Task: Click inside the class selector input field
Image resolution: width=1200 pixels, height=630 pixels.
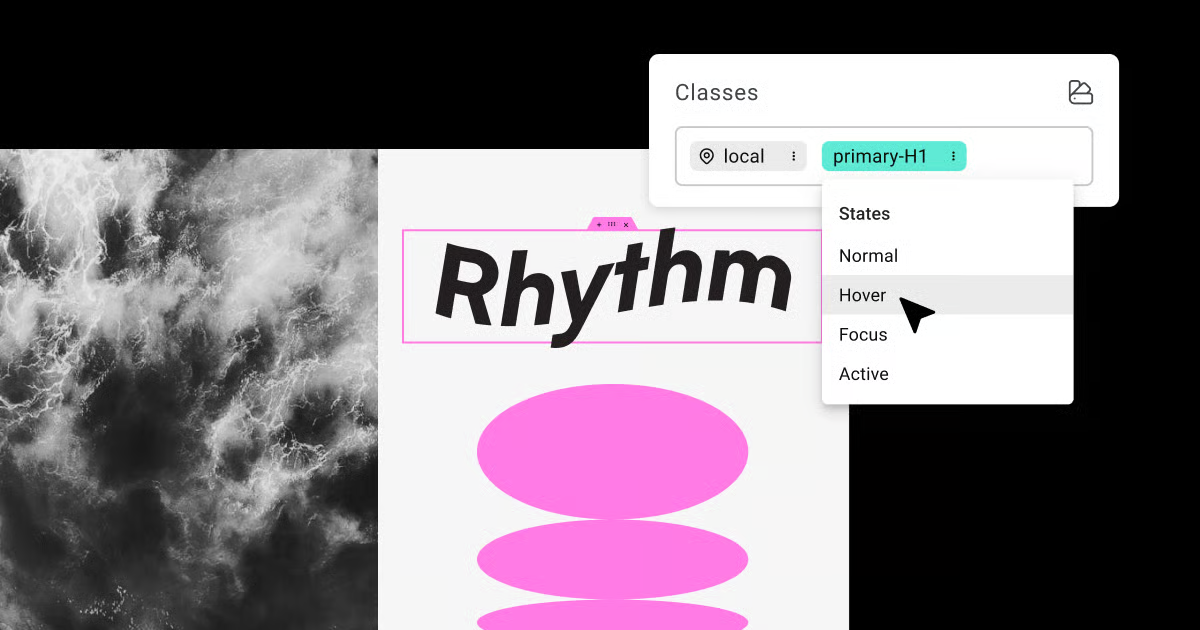Action: coord(1030,156)
